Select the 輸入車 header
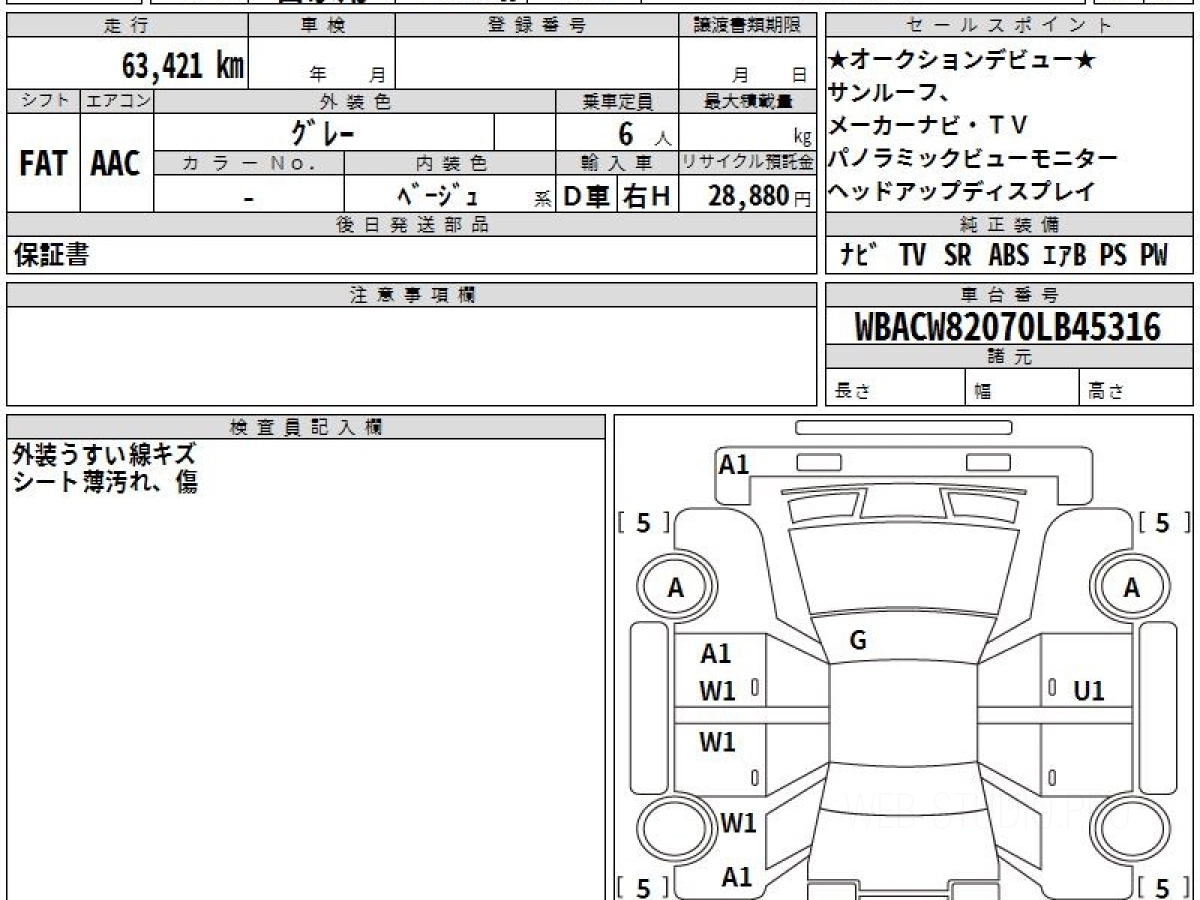This screenshot has width=1200, height=900. 617,162
